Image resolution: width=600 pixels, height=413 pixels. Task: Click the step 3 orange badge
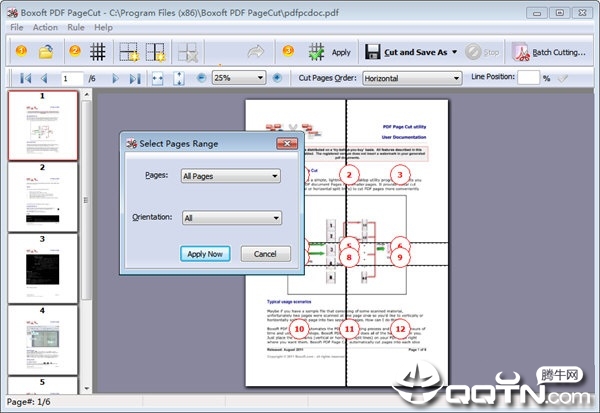(288, 51)
